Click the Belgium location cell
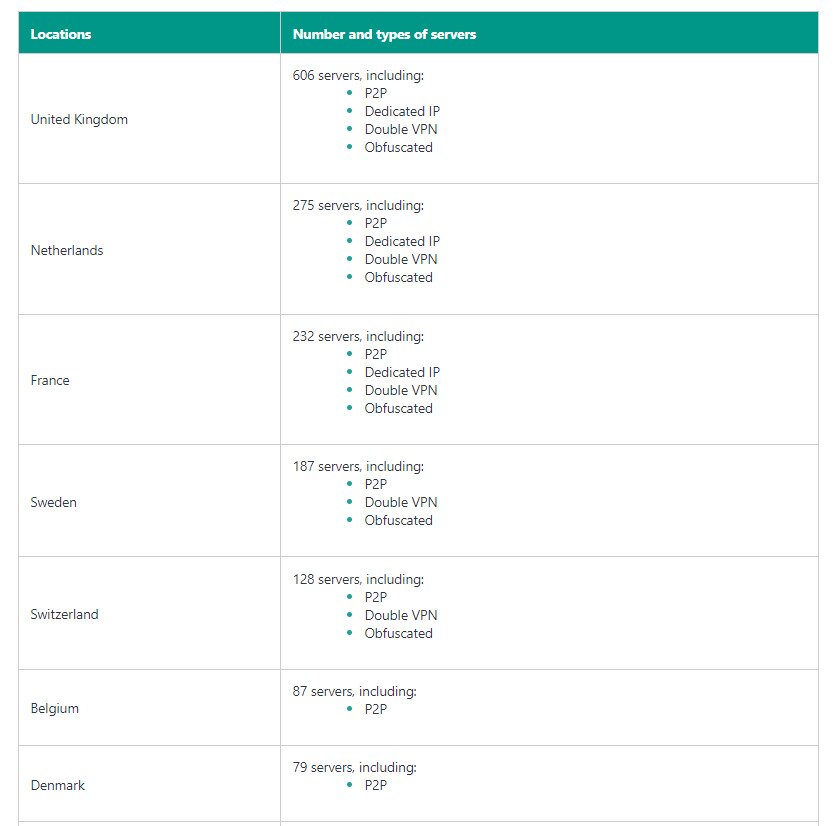The image size is (834, 826). click(x=55, y=708)
